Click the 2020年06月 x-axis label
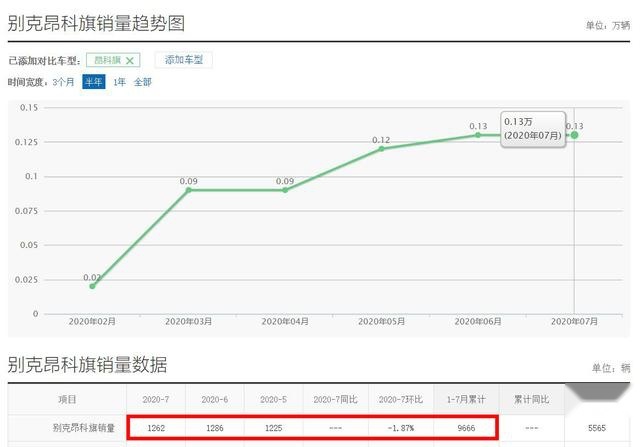This screenshot has width=640, height=447. click(x=478, y=322)
